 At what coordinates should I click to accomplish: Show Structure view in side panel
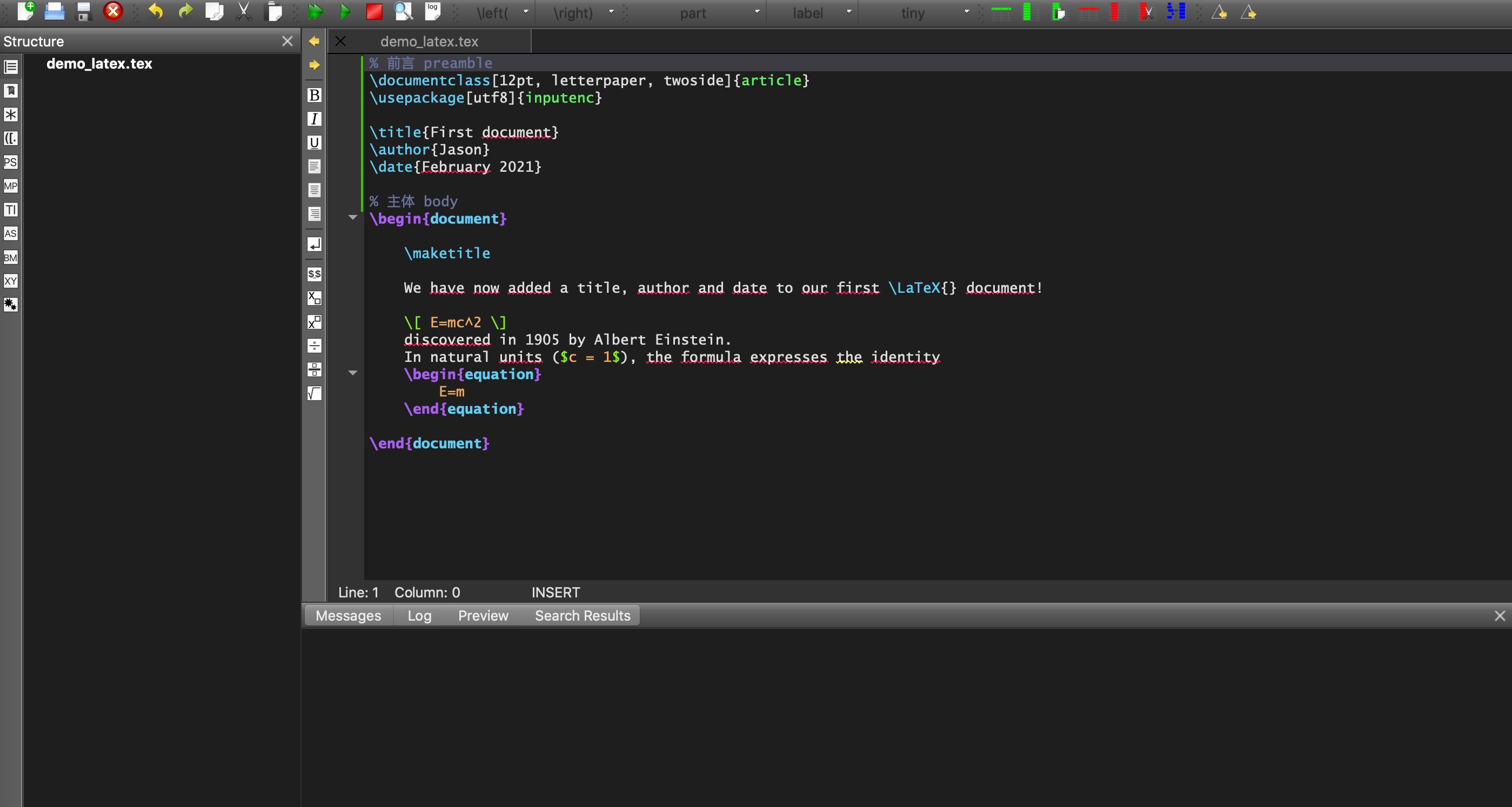click(11, 67)
